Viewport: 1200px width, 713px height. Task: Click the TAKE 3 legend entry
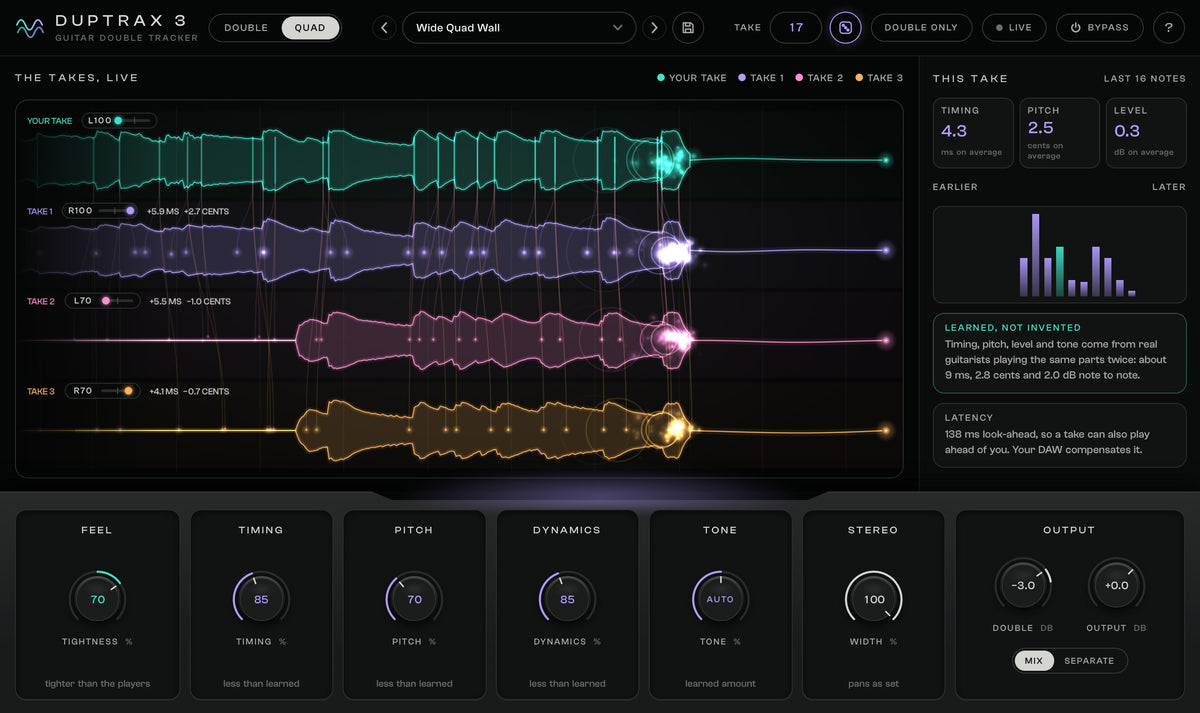[x=880, y=78]
